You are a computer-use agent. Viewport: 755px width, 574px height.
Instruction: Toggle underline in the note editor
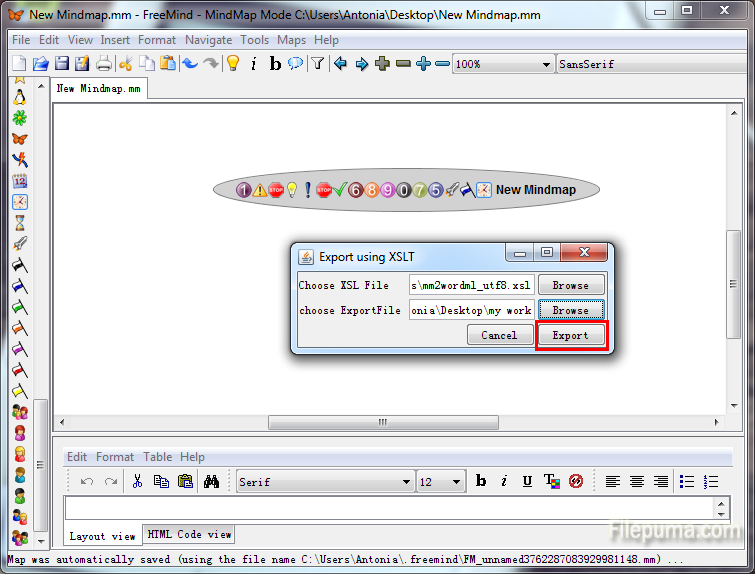tap(527, 482)
